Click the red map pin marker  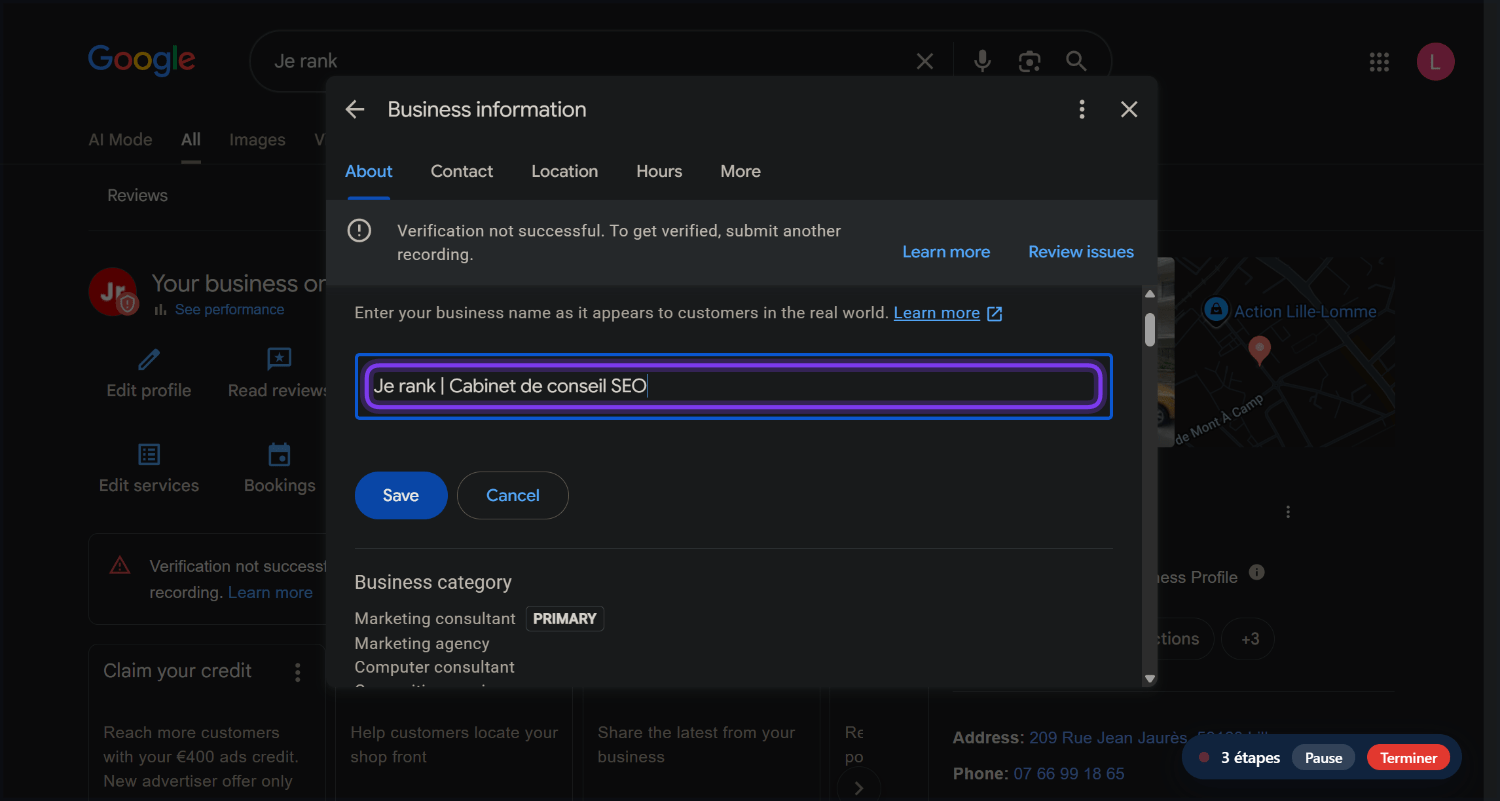point(1259,350)
